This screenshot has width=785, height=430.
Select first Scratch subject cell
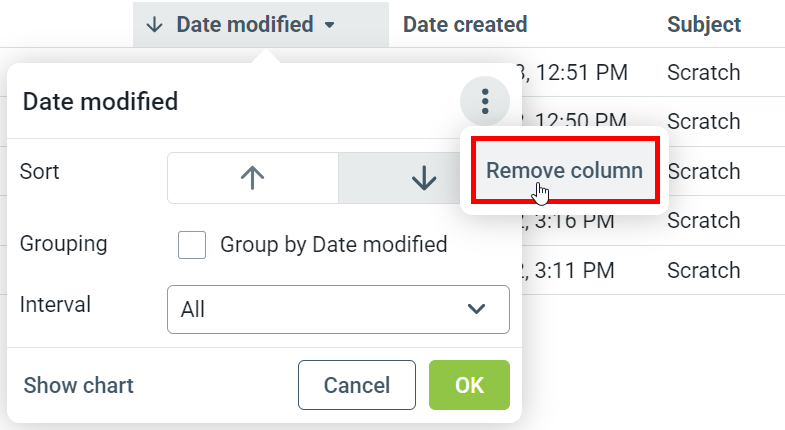(704, 72)
